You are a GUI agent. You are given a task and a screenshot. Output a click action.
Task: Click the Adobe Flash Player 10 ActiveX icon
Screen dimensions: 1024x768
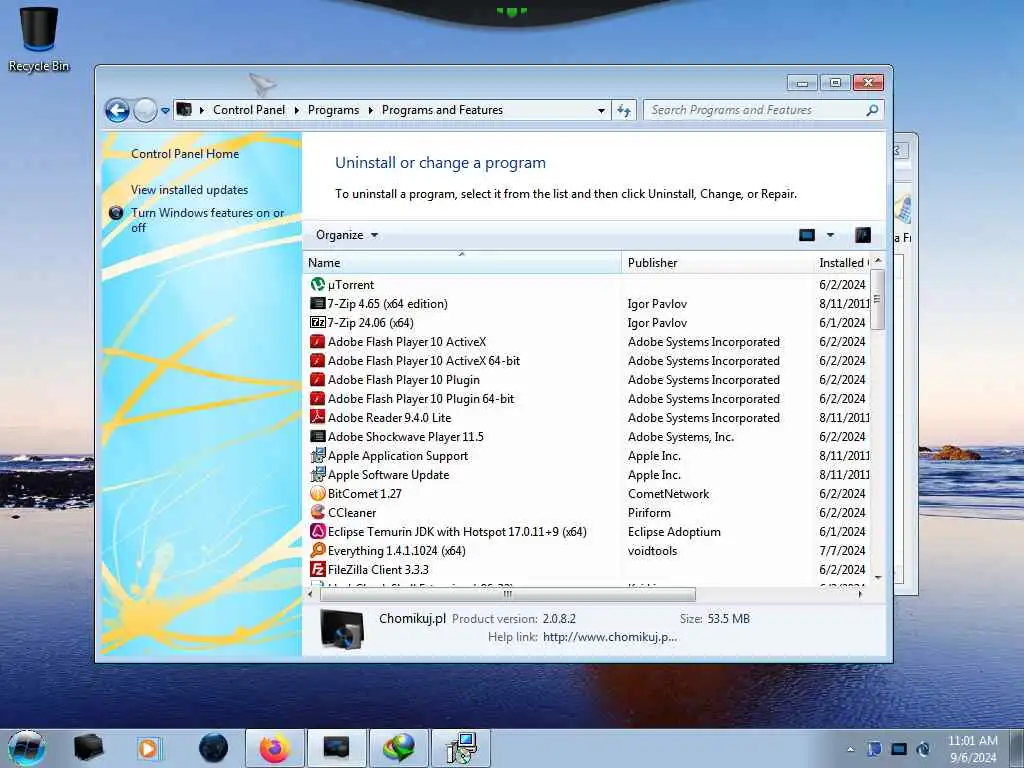[317, 341]
